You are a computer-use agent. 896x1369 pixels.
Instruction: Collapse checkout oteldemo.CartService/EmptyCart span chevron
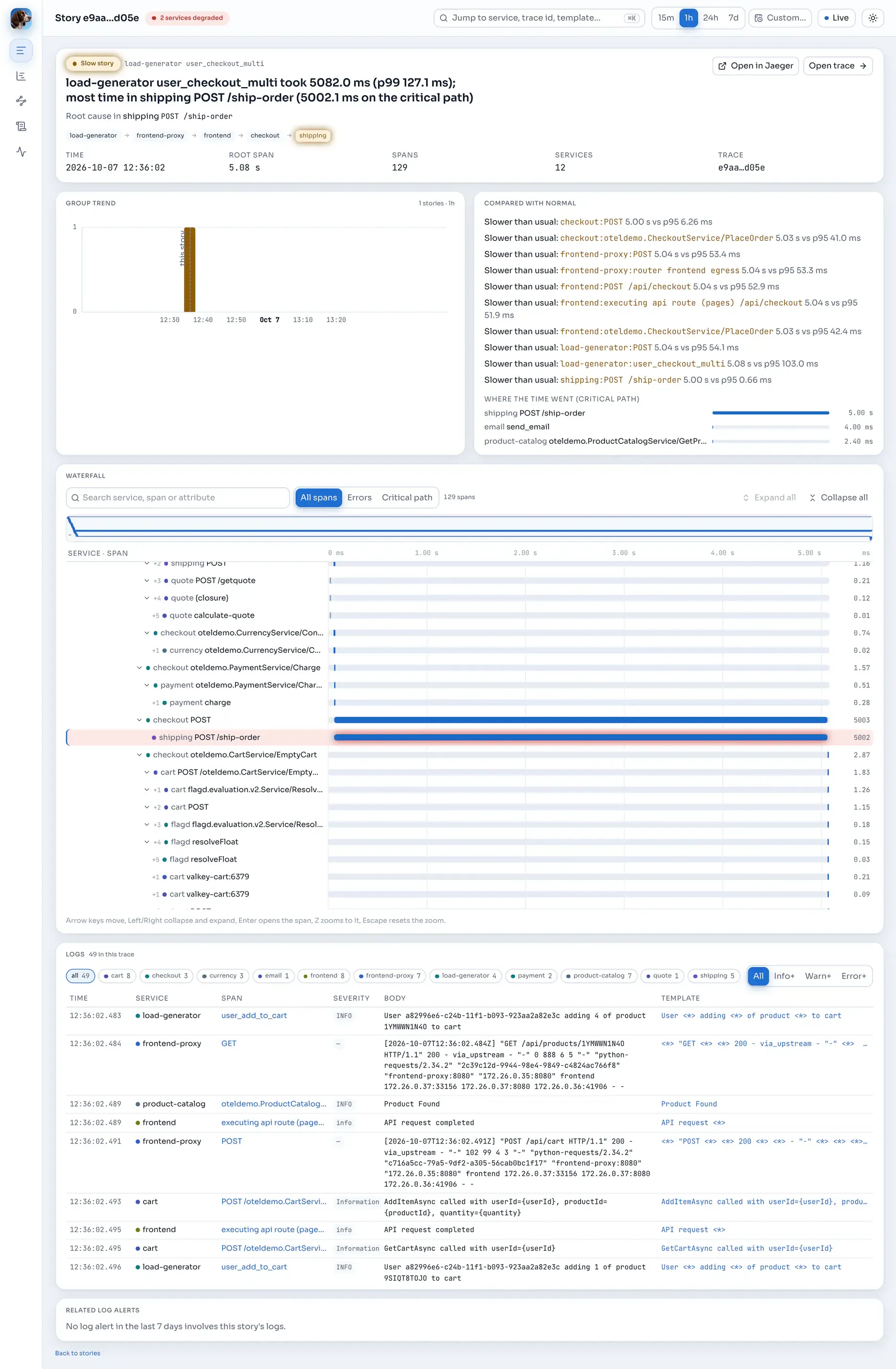(x=139, y=755)
